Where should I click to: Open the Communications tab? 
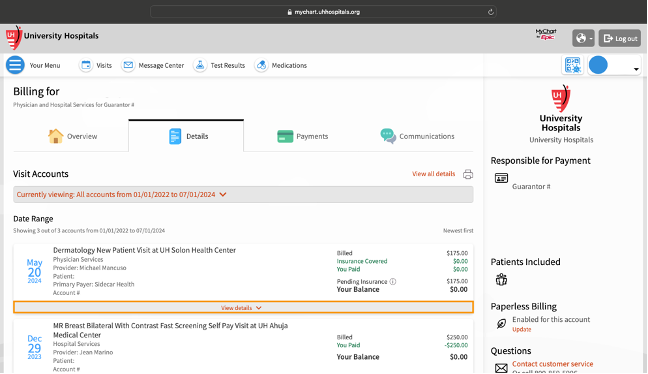tap(417, 136)
